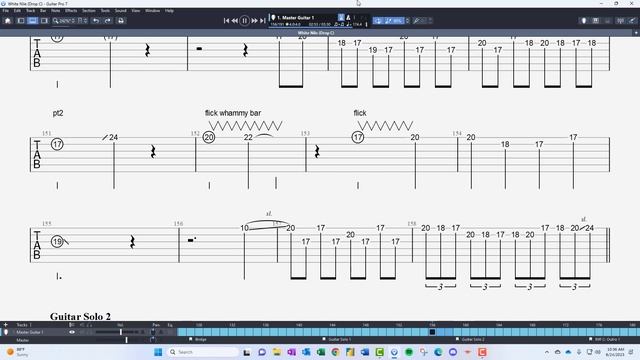Screen dimensions: 640x360
Task: Rewind to the previous bar
Action: (235, 21)
